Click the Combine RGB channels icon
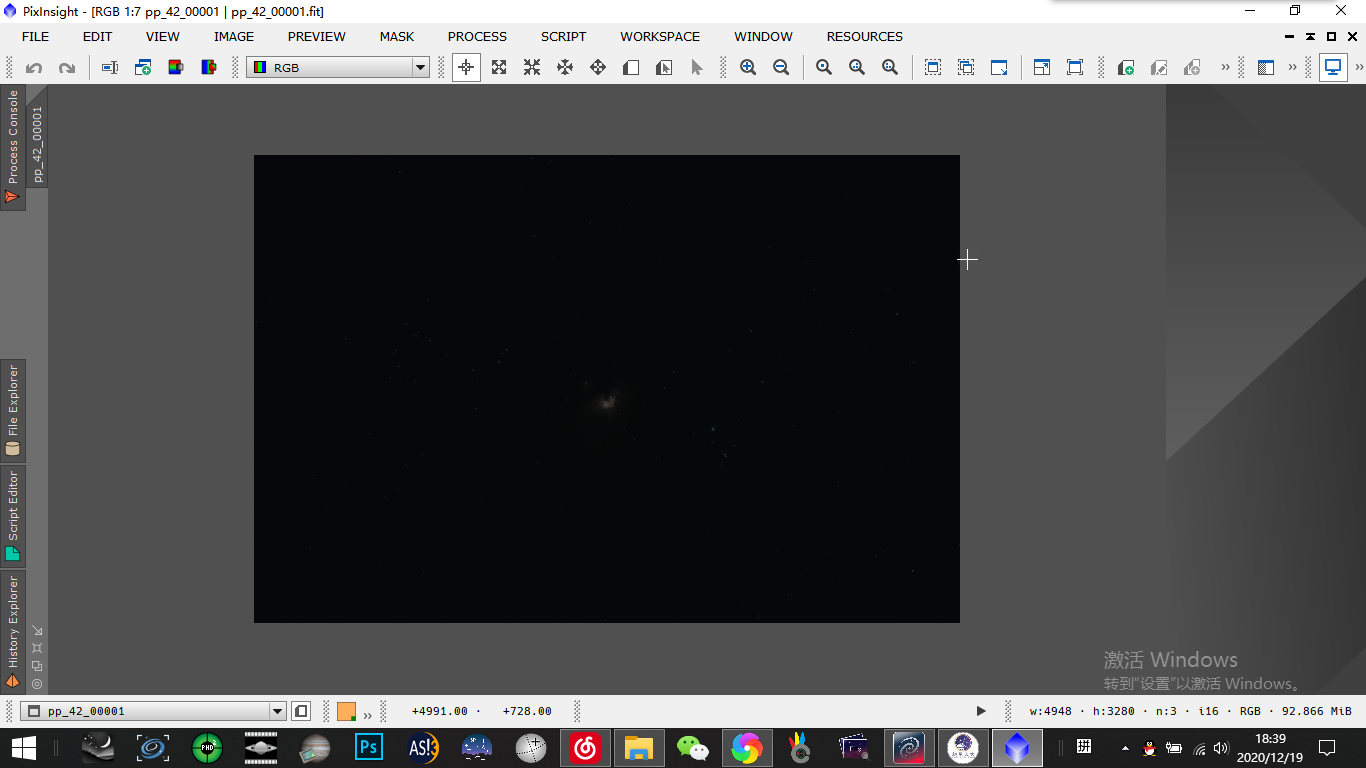Viewport: 1366px width, 768px height. pos(209,68)
